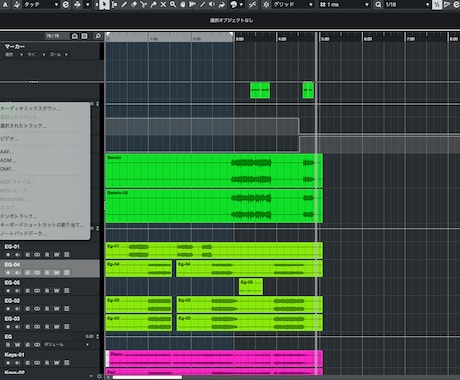Freeze the EG-03 track

point(67,327)
